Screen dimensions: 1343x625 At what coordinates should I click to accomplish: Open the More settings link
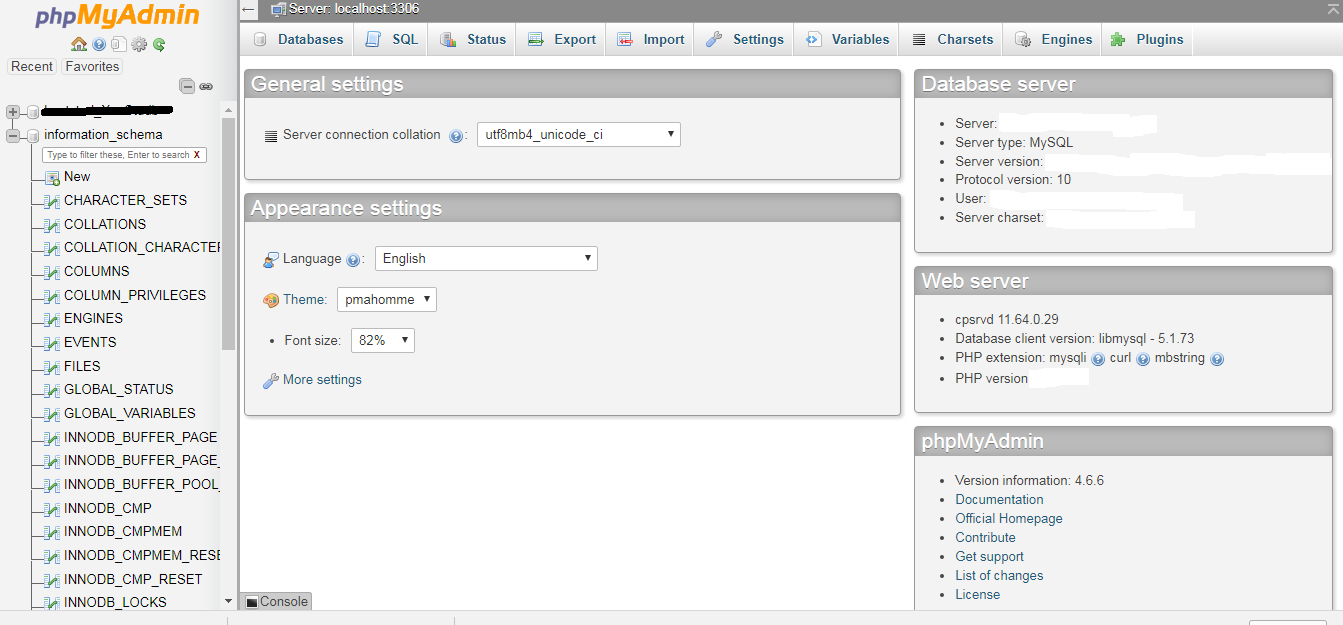tap(320, 379)
